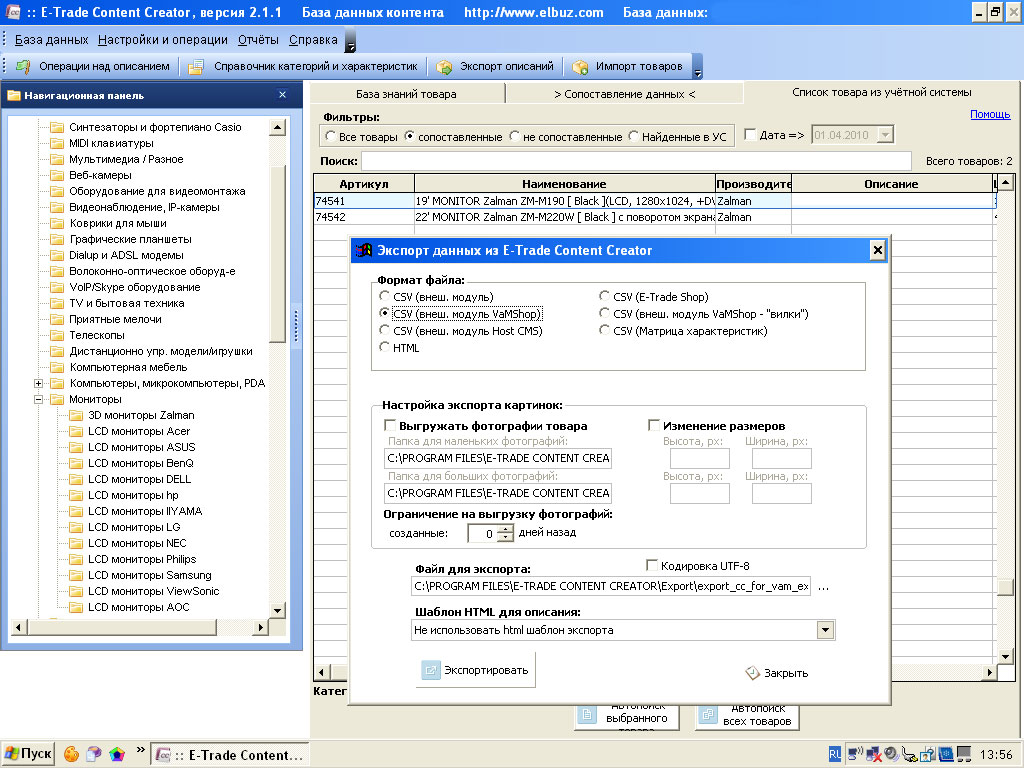Image resolution: width=1024 pixels, height=768 pixels.
Task: Click the second quick launch icon in taskbar
Action: [x=94, y=754]
